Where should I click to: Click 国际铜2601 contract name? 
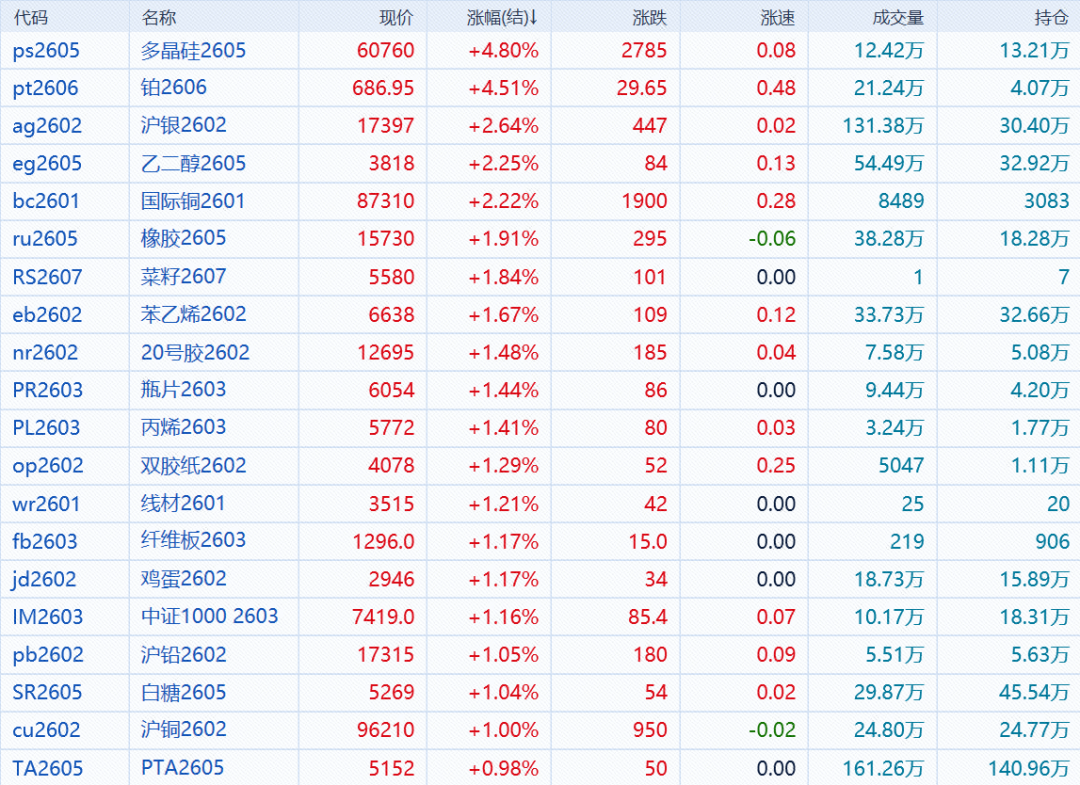pos(193,201)
